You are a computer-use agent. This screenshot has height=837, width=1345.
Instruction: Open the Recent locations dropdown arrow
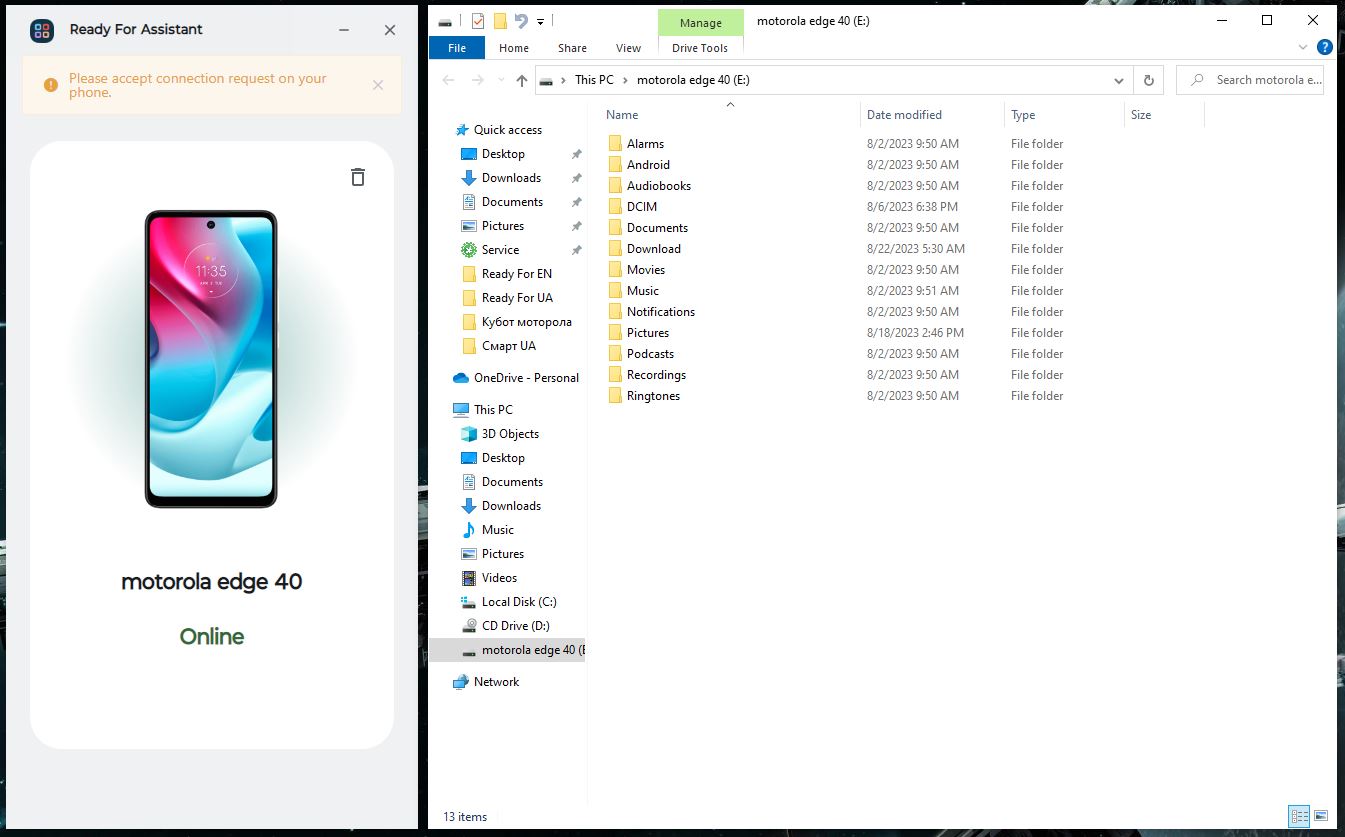502,80
